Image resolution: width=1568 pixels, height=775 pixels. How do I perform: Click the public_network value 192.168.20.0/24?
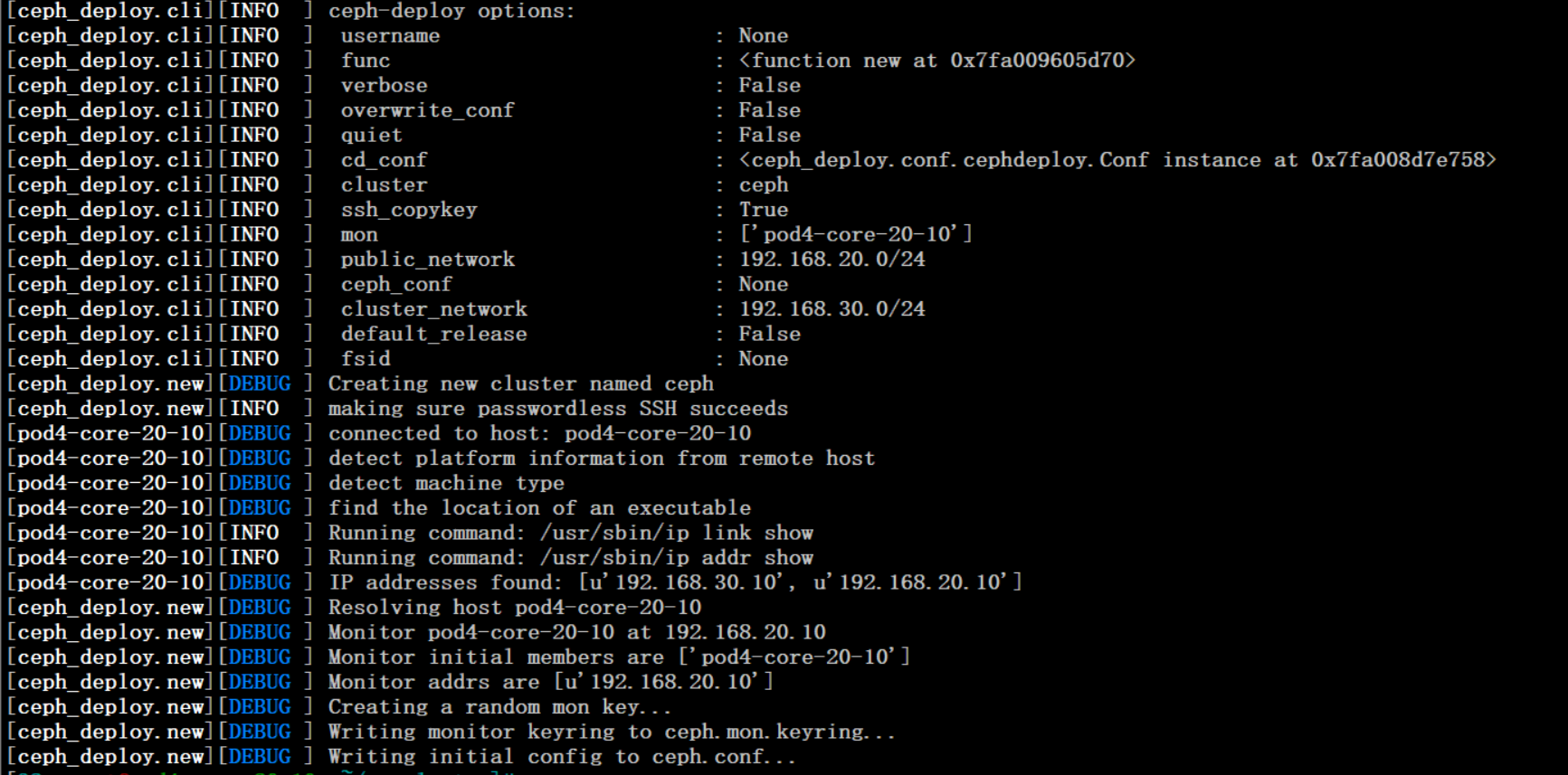[x=832, y=260]
